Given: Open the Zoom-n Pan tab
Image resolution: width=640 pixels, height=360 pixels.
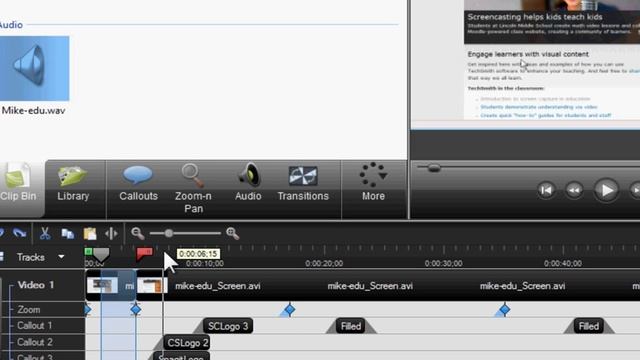Looking at the screenshot, I should (193, 189).
